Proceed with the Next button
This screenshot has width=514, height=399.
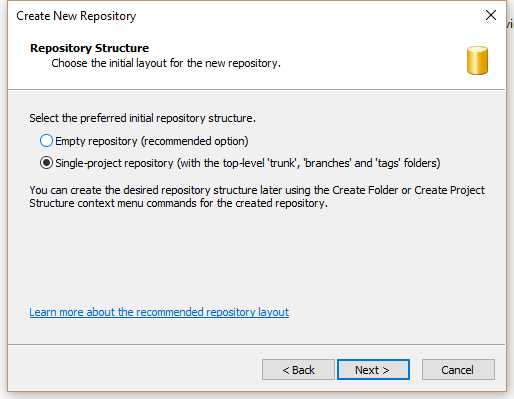(x=373, y=370)
